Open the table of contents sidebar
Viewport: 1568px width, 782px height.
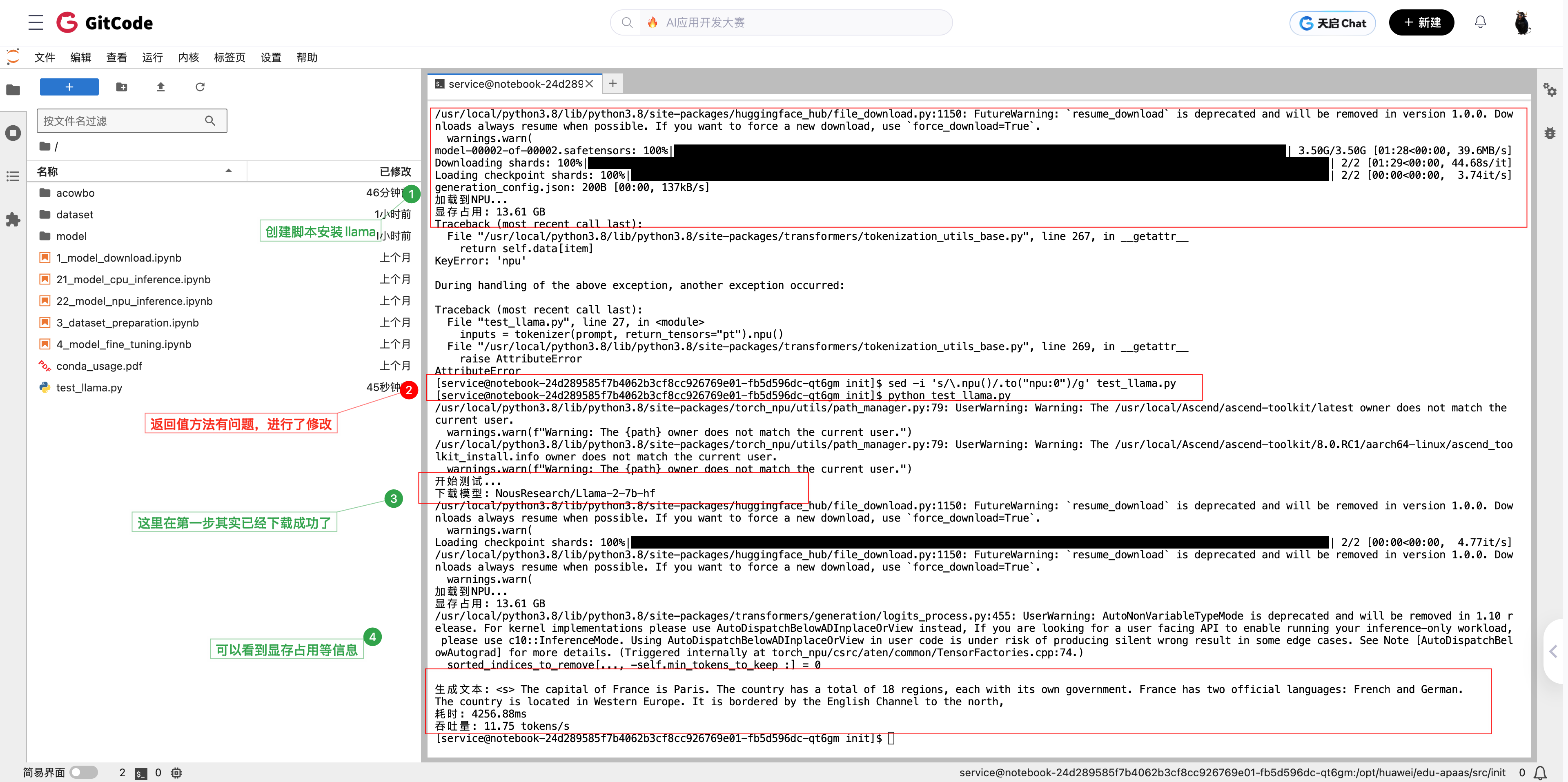pyautogui.click(x=13, y=176)
